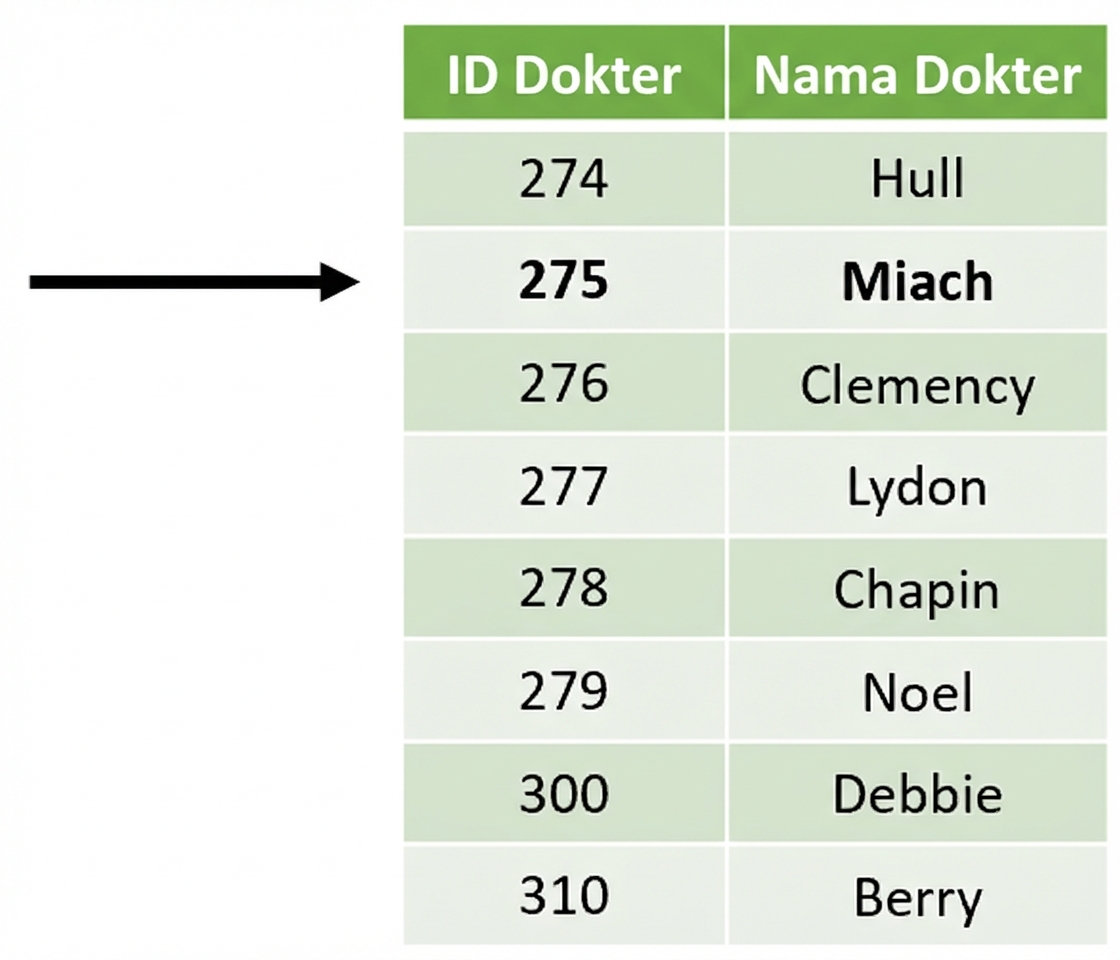Viewport: 1120px width, 960px height.
Task: Select the Debbie name cell
Action: (917, 794)
